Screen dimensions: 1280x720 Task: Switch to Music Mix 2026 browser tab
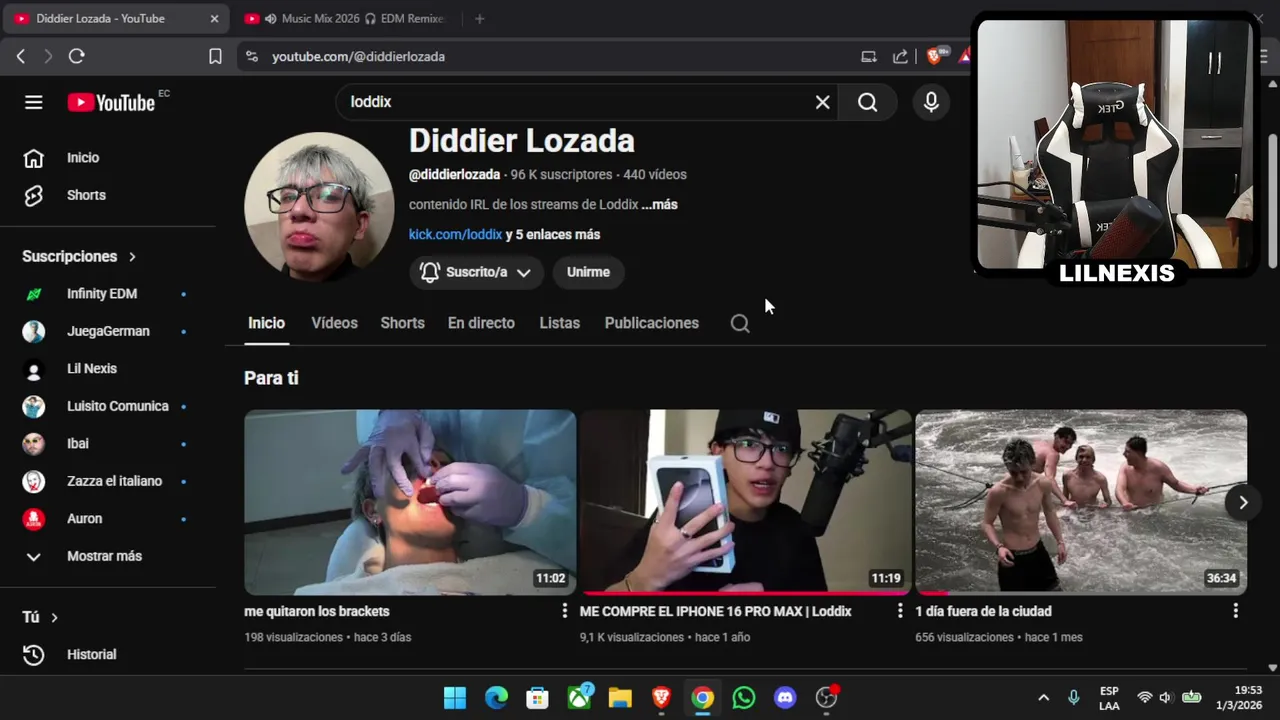click(348, 19)
